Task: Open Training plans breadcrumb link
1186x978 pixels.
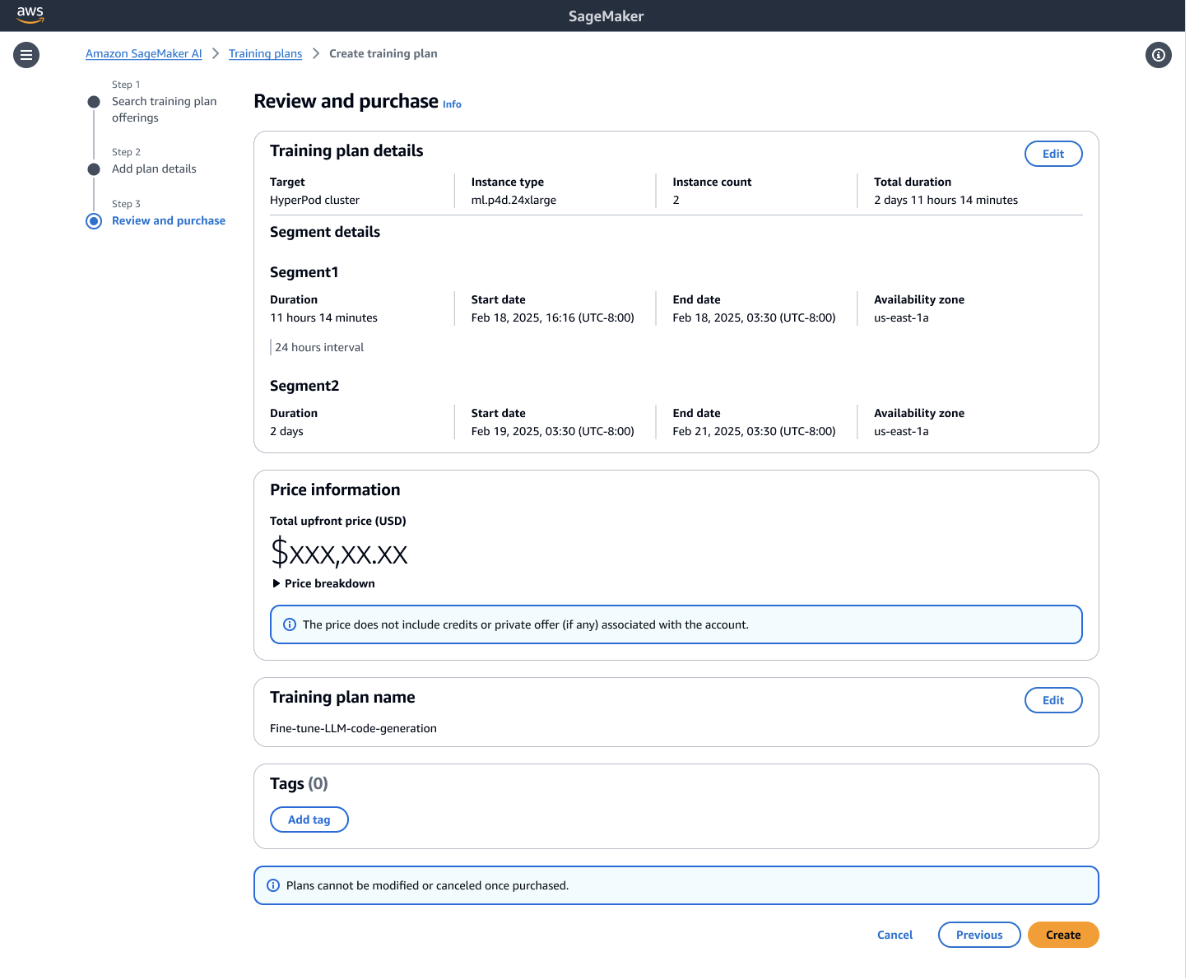Action: point(265,54)
